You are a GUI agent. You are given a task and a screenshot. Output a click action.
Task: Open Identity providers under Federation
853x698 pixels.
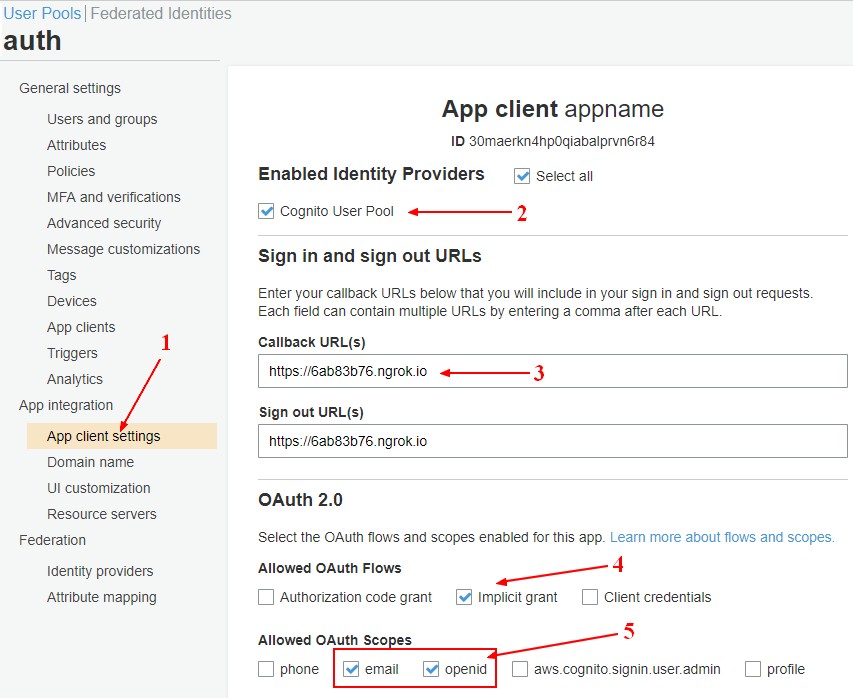click(100, 570)
